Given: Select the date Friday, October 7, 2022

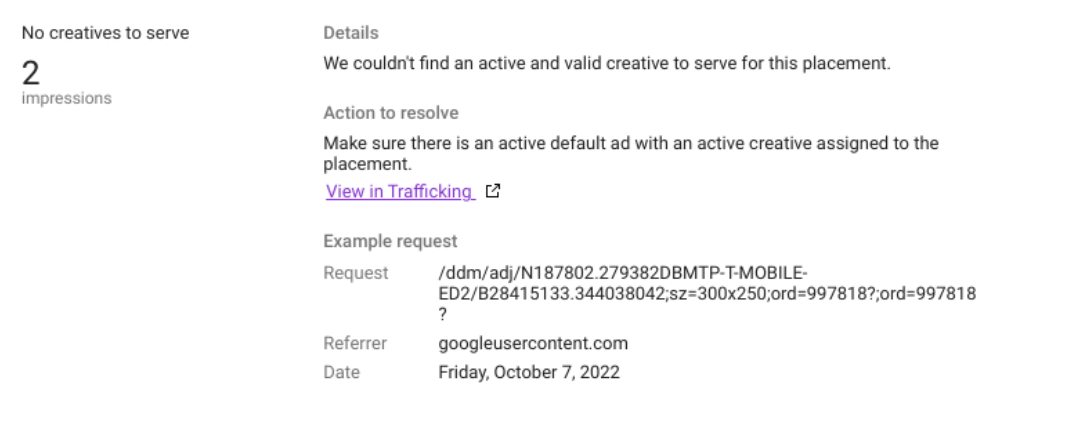Looking at the screenshot, I should [529, 372].
